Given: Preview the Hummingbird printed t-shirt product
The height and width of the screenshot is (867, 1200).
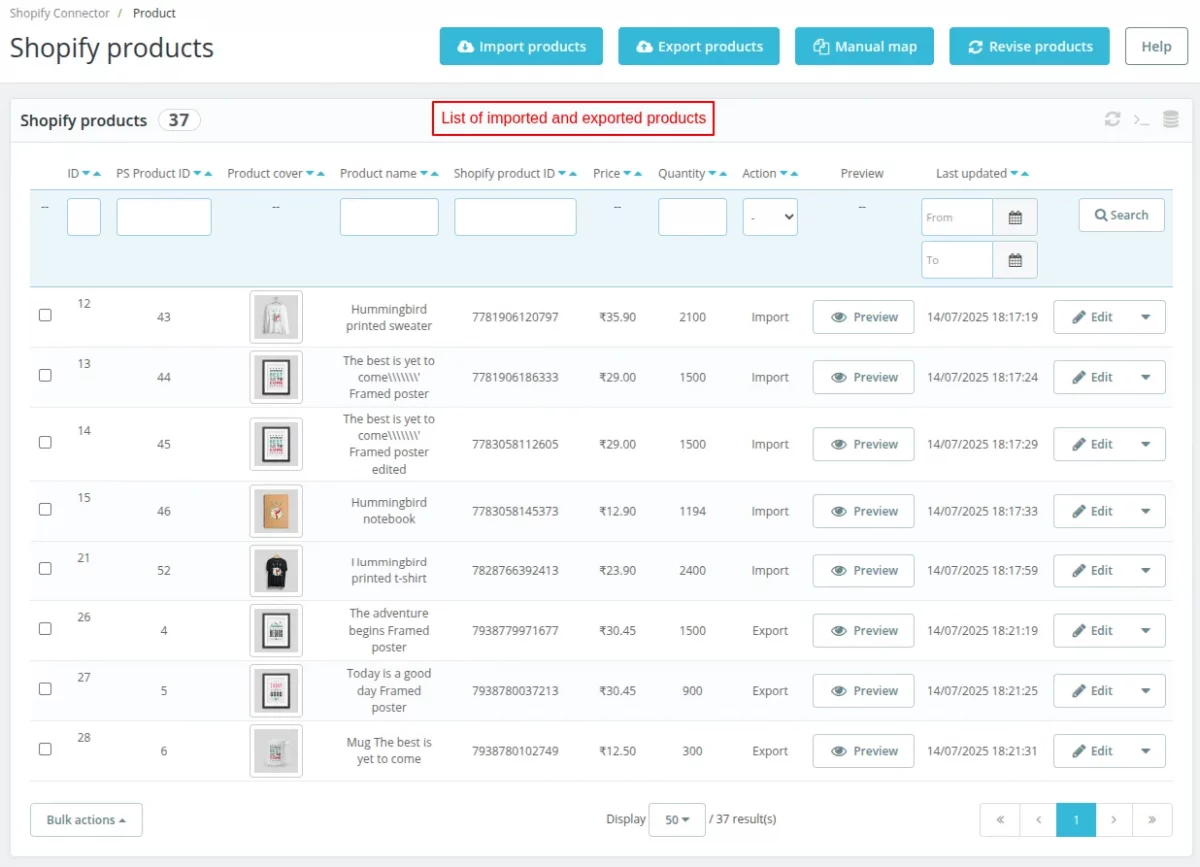Looking at the screenshot, I should pos(862,570).
